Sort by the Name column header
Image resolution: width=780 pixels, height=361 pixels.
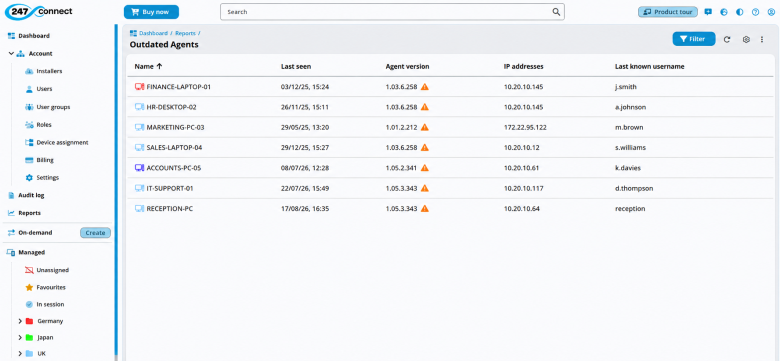148,66
